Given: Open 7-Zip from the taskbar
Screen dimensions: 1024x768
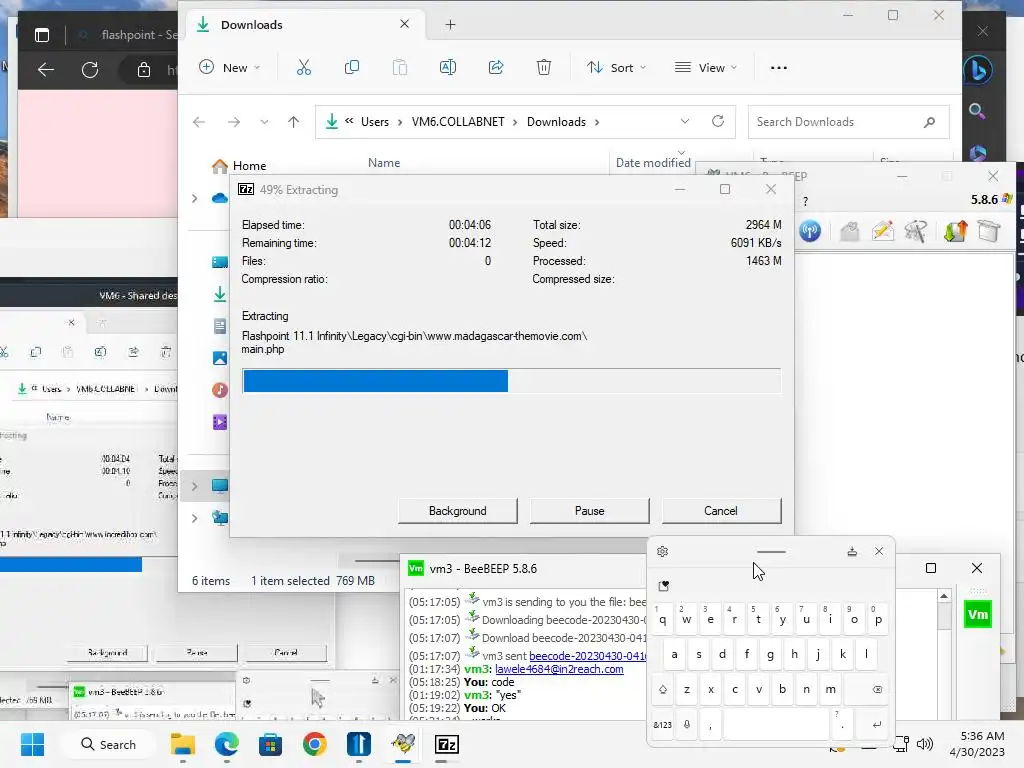Looking at the screenshot, I should tap(447, 744).
